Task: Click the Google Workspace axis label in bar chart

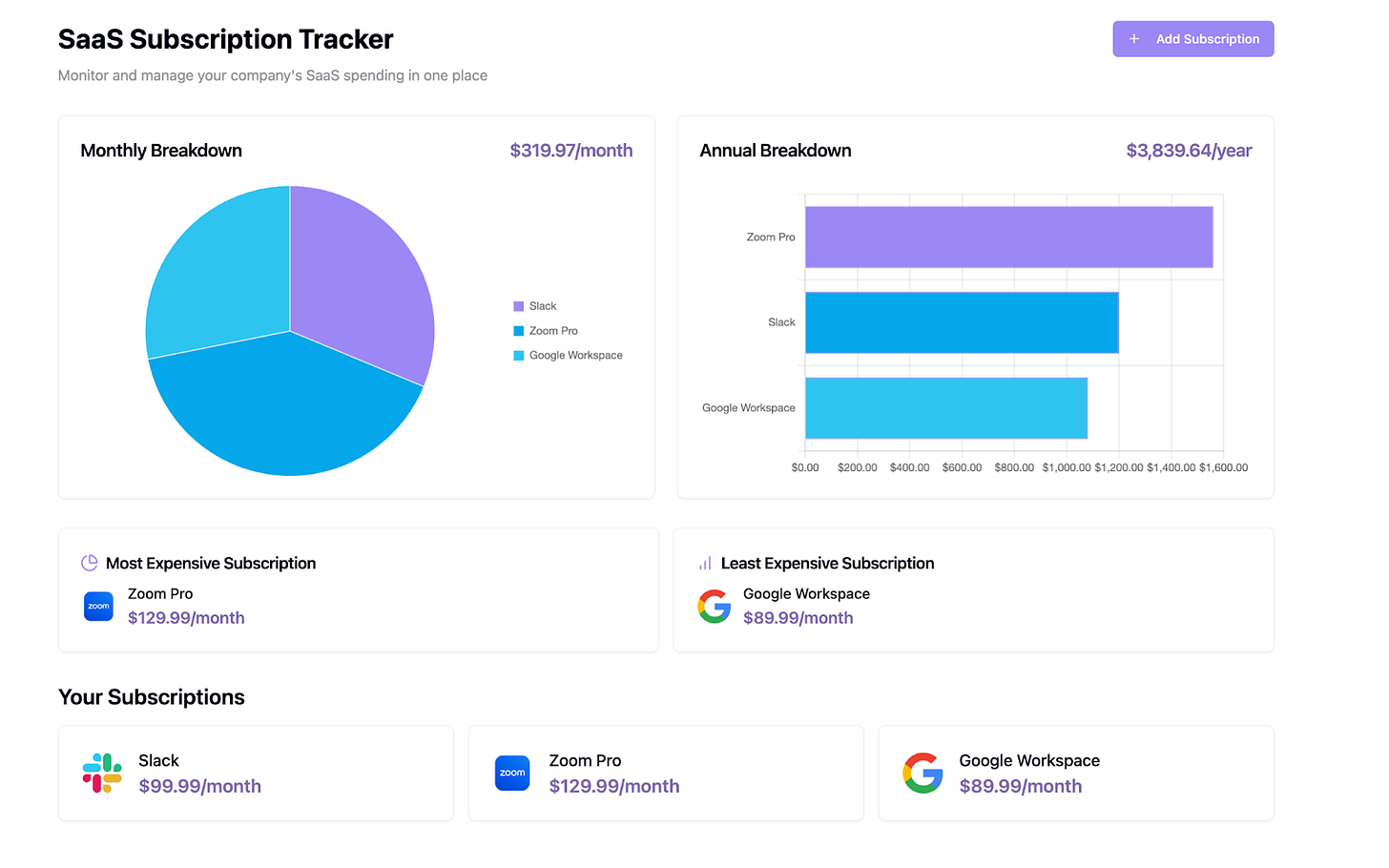Action: 749,408
